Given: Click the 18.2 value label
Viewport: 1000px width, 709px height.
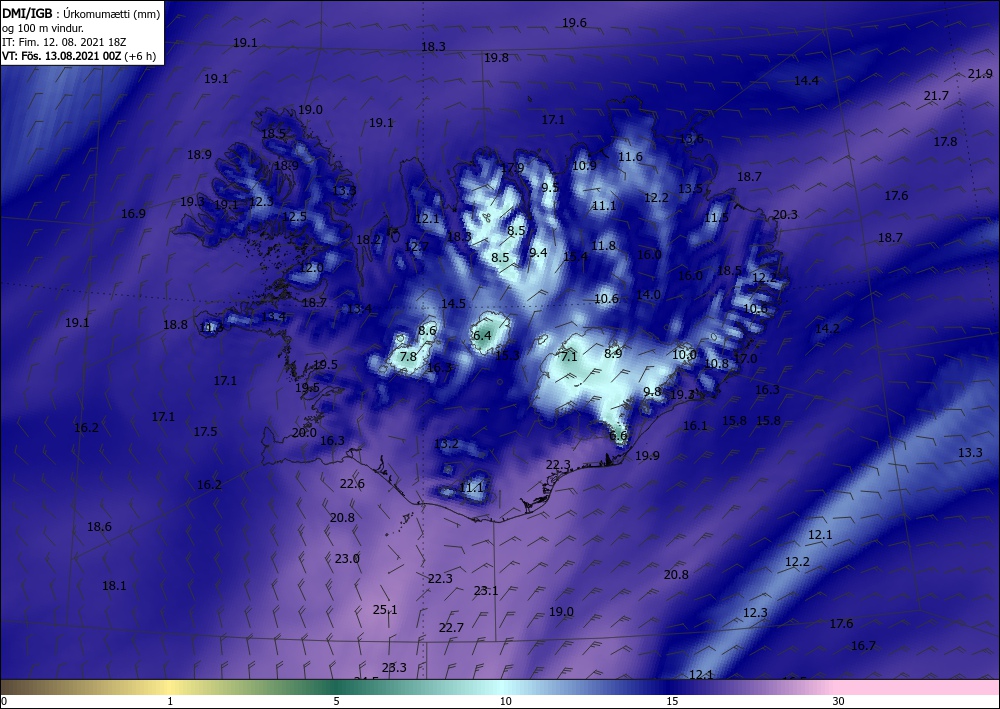Looking at the screenshot, I should pyautogui.click(x=369, y=240).
